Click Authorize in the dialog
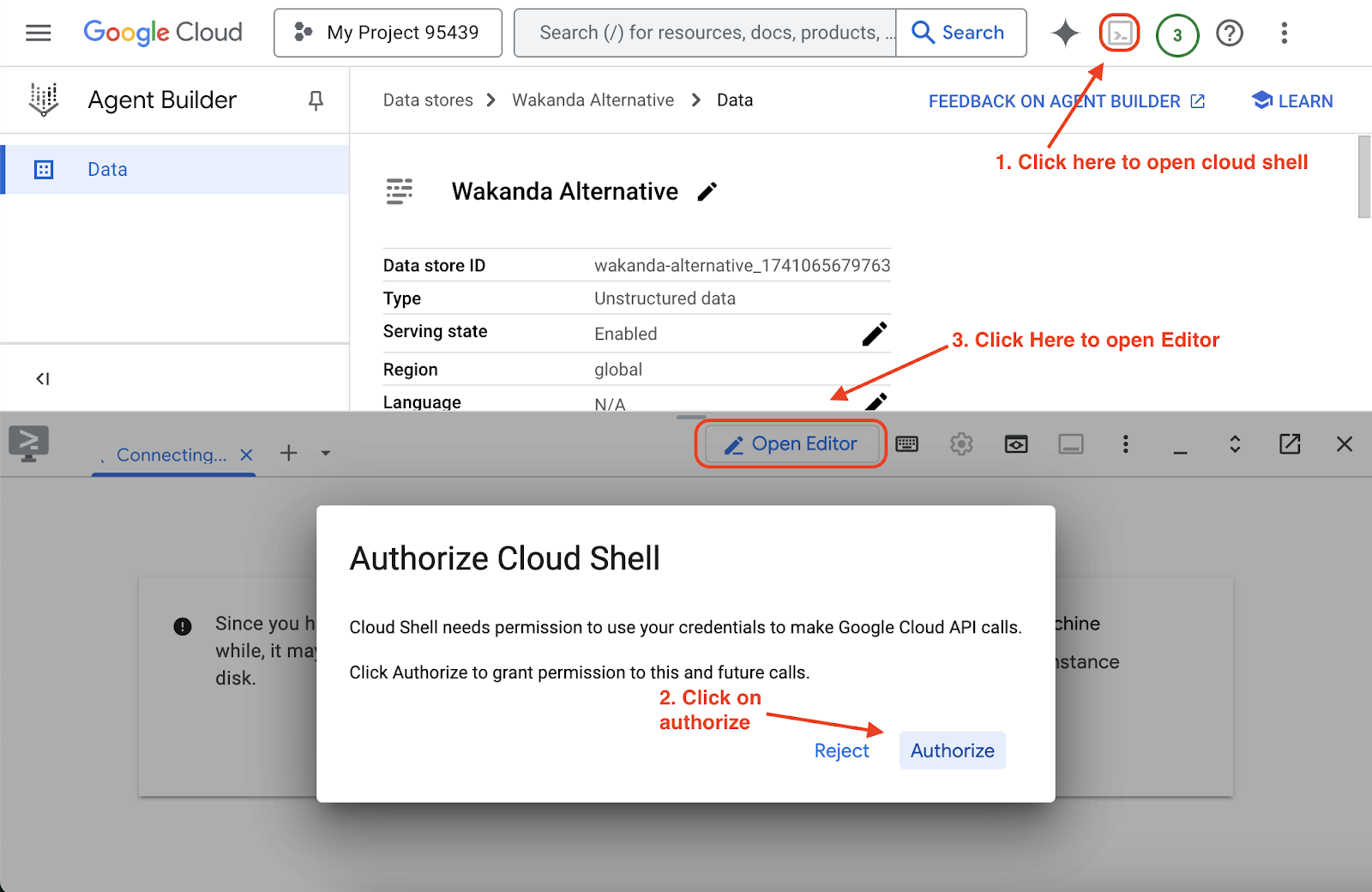The width and height of the screenshot is (1372, 892). click(x=952, y=750)
